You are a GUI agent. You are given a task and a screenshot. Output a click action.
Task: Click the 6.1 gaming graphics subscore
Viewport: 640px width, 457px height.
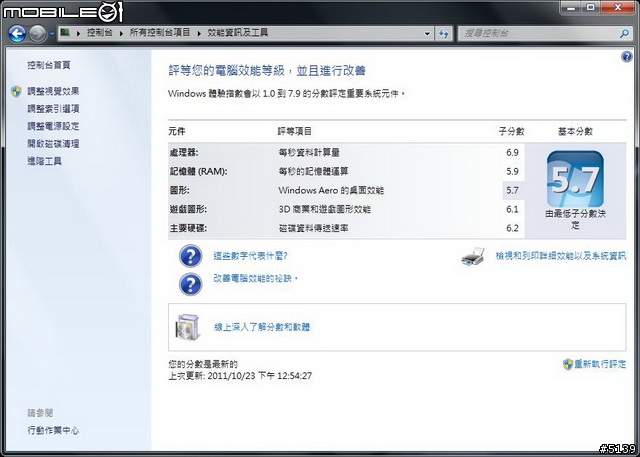[512, 209]
